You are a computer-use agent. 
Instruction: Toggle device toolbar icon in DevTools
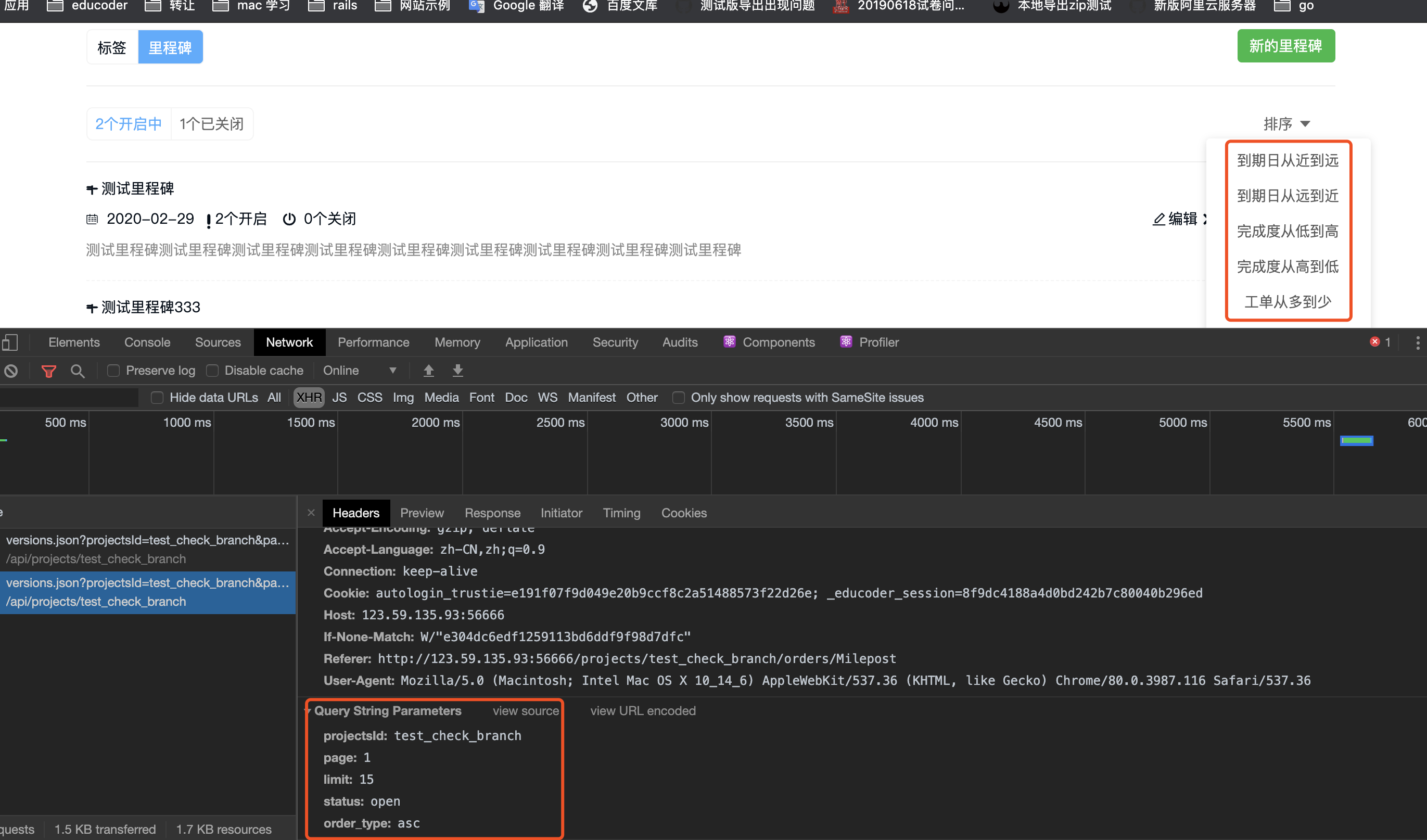(x=10, y=342)
